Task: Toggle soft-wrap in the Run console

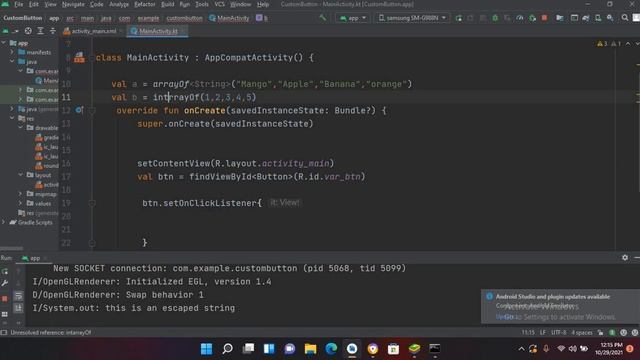Action: tap(18, 296)
